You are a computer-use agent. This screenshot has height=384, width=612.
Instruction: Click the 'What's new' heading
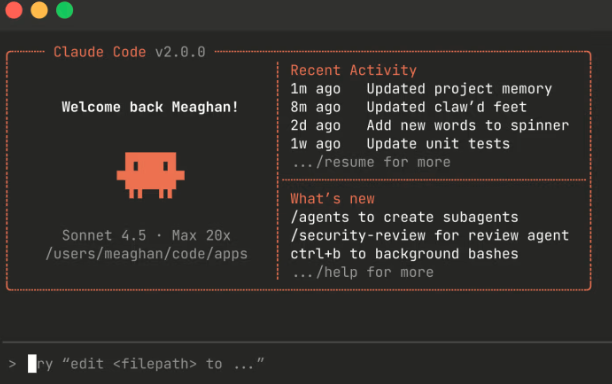[333, 199]
